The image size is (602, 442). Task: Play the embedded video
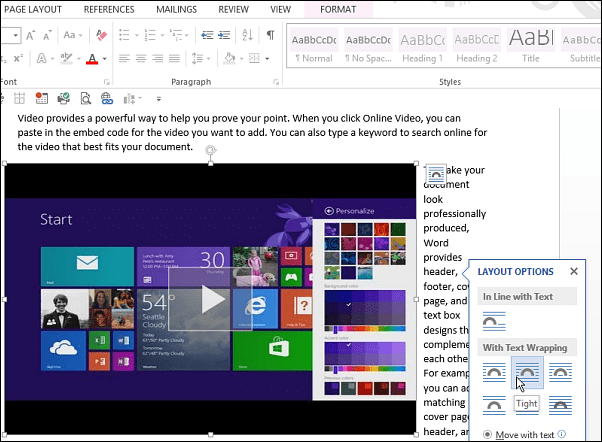click(x=210, y=299)
